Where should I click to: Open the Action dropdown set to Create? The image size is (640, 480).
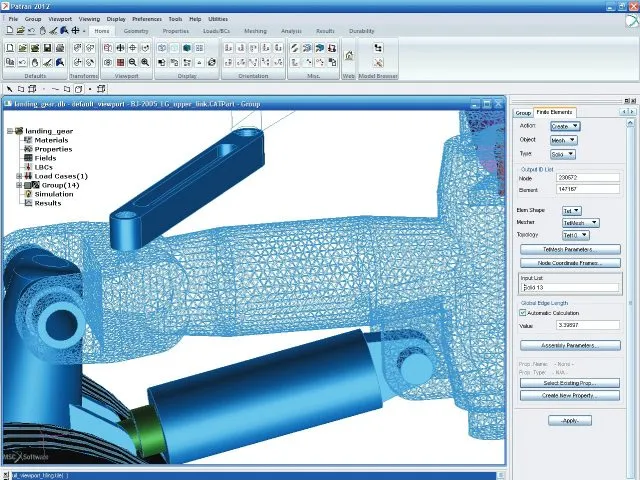click(566, 126)
